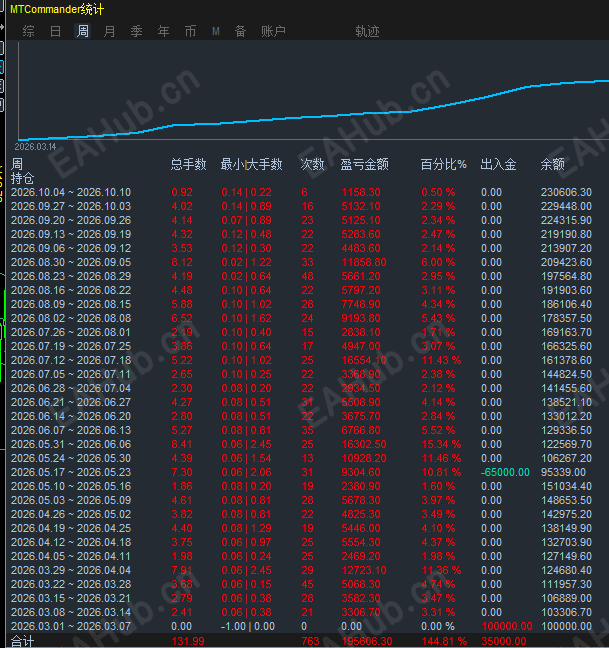Viewport: 609px width, 648px height.
Task: Select the M tab
Action: tap(216, 31)
